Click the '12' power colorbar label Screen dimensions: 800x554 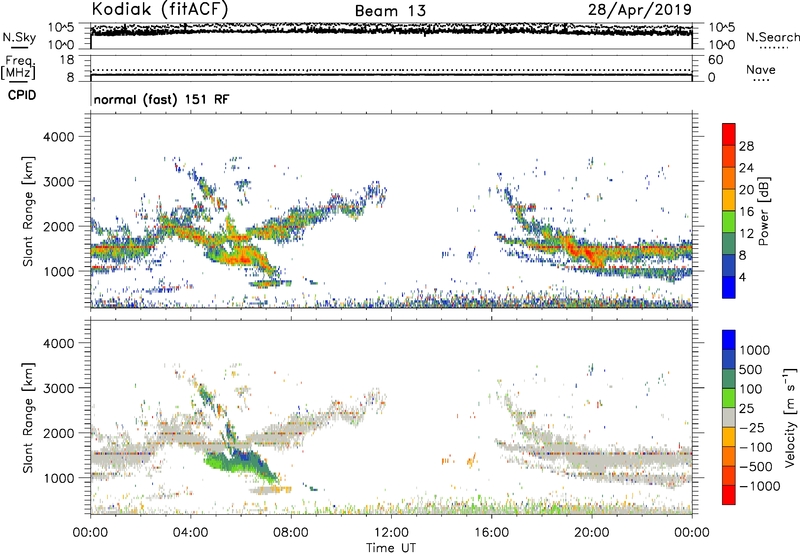(x=746, y=234)
